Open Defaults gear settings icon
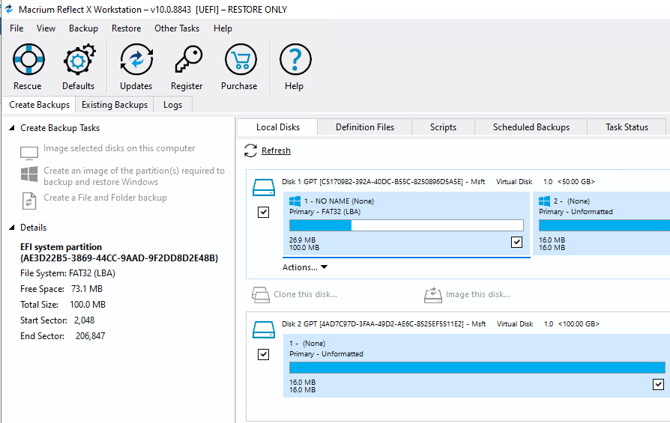The image size is (670, 423). pyautogui.click(x=78, y=62)
